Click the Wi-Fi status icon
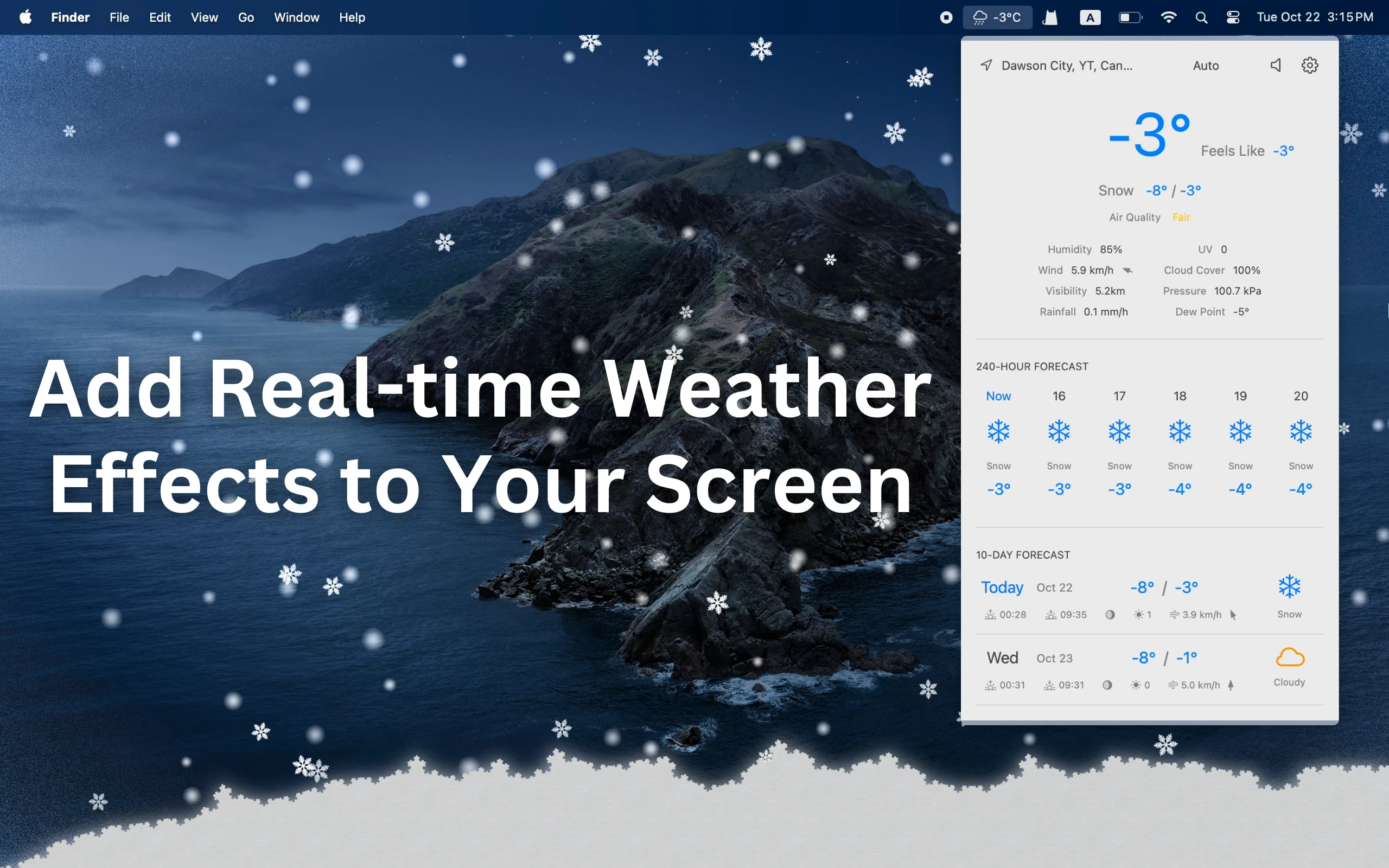1389x868 pixels. (1168, 17)
